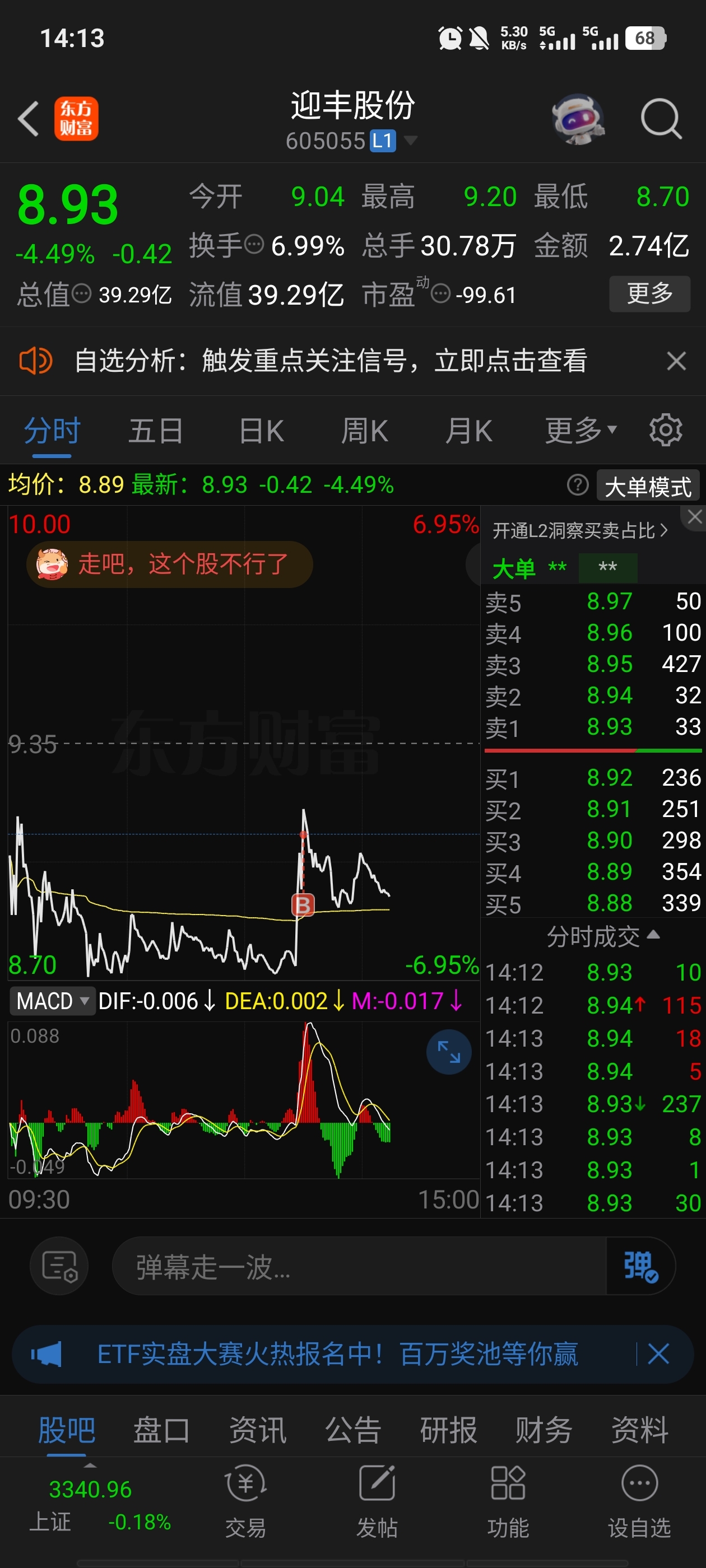The width and height of the screenshot is (706, 1568).
Task: Open the 东方财富 logo home icon
Action: (76, 119)
